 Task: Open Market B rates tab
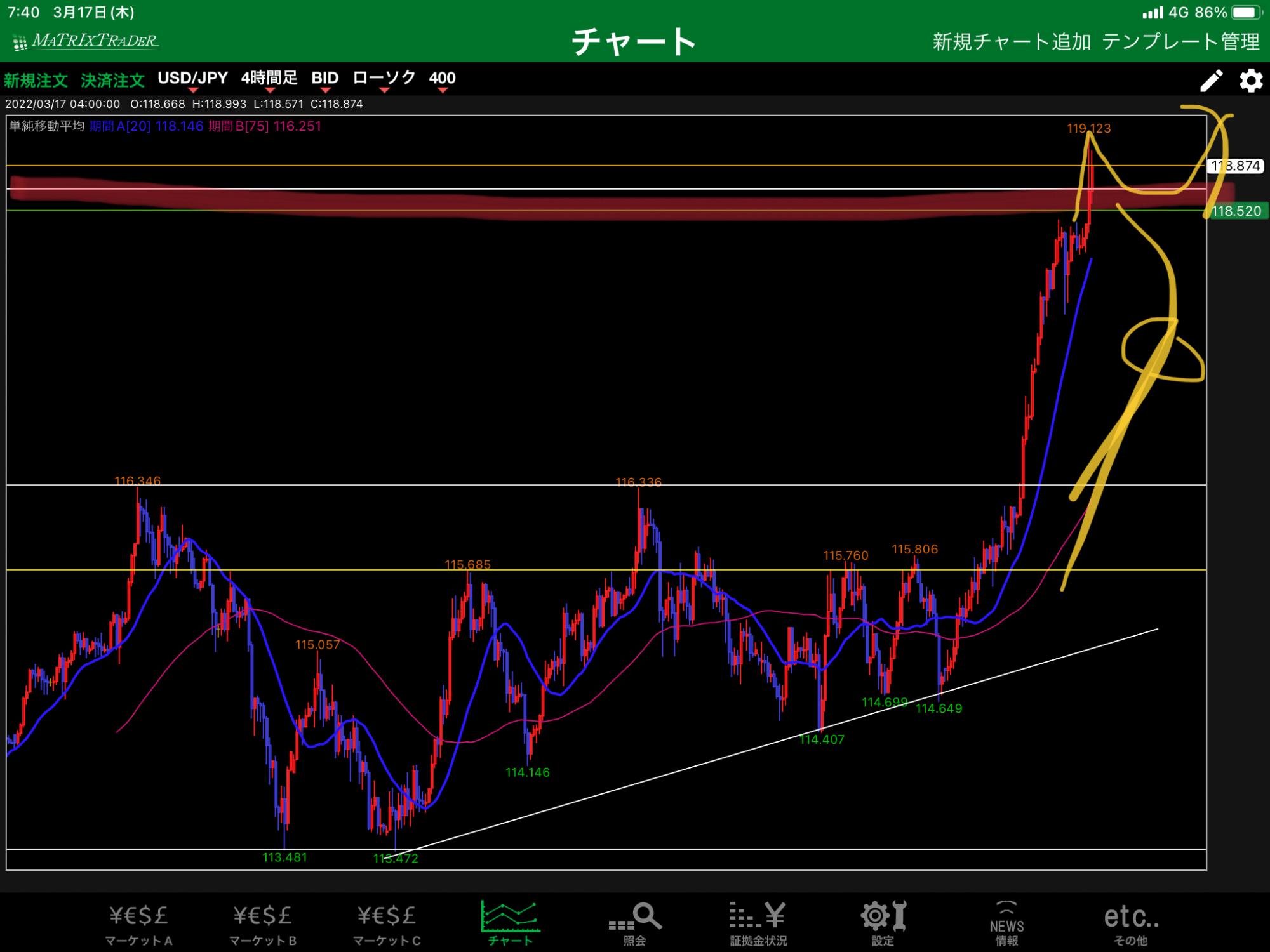[262, 925]
